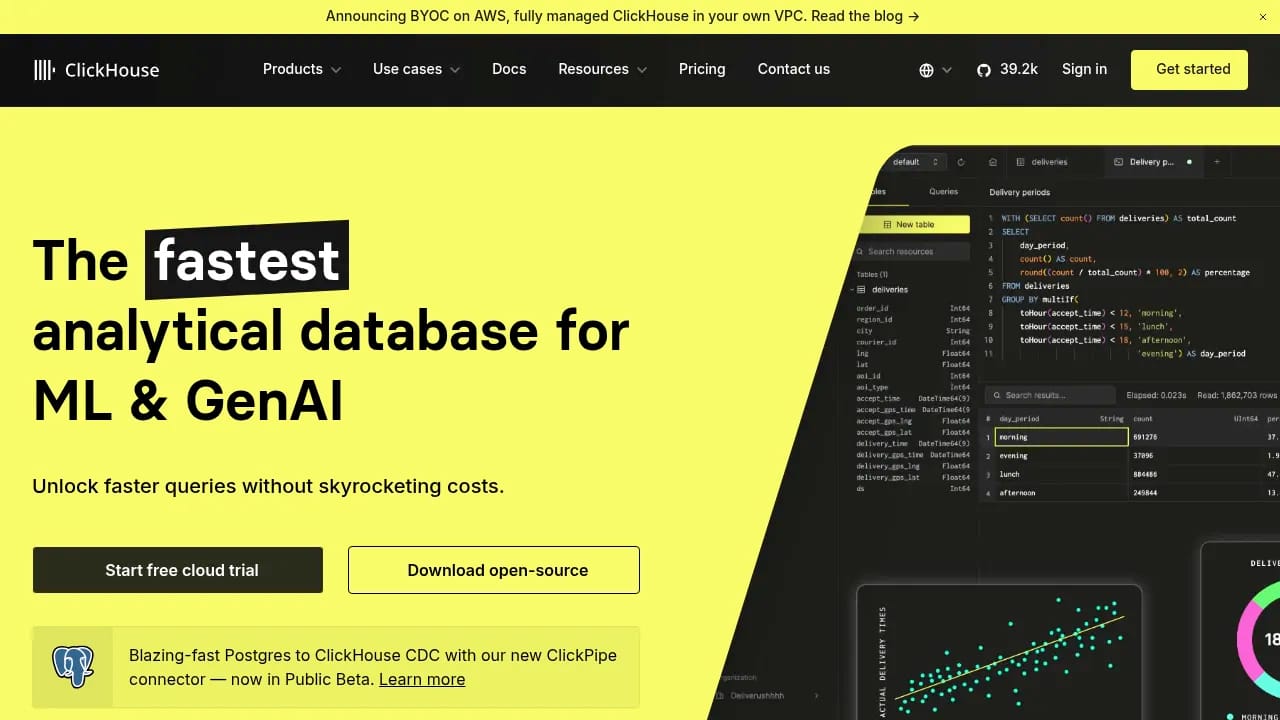Image resolution: width=1280 pixels, height=720 pixels.
Task: Go to the Pricing page
Action: pyautogui.click(x=702, y=69)
